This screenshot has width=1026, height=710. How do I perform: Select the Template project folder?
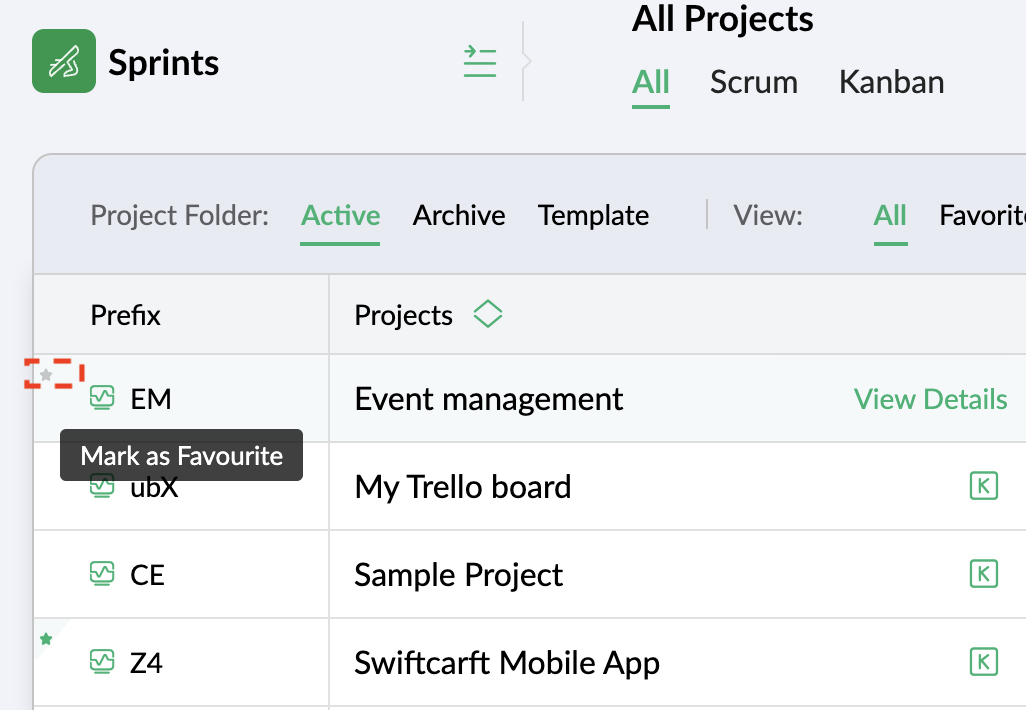coord(593,215)
